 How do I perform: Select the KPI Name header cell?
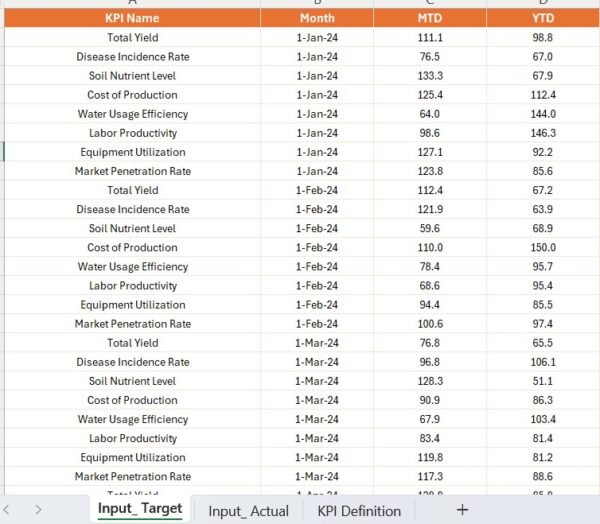[x=132, y=18]
